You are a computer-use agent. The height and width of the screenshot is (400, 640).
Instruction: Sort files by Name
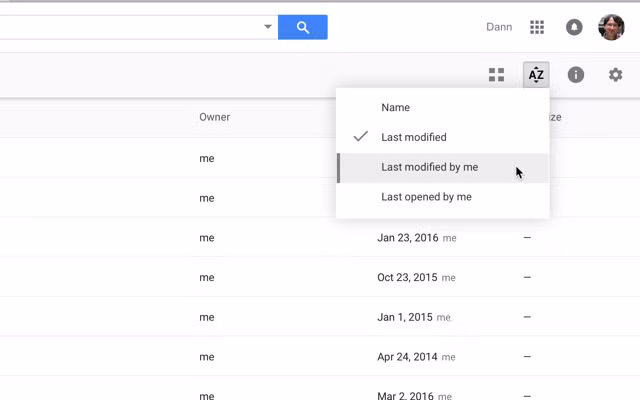[396, 107]
